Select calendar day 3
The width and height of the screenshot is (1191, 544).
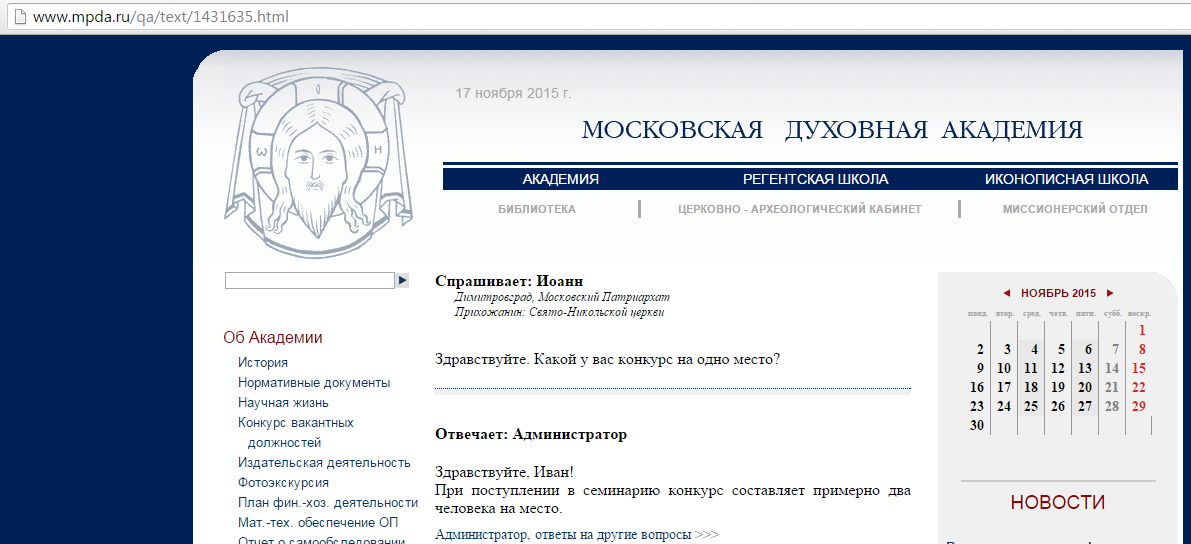coord(1006,349)
